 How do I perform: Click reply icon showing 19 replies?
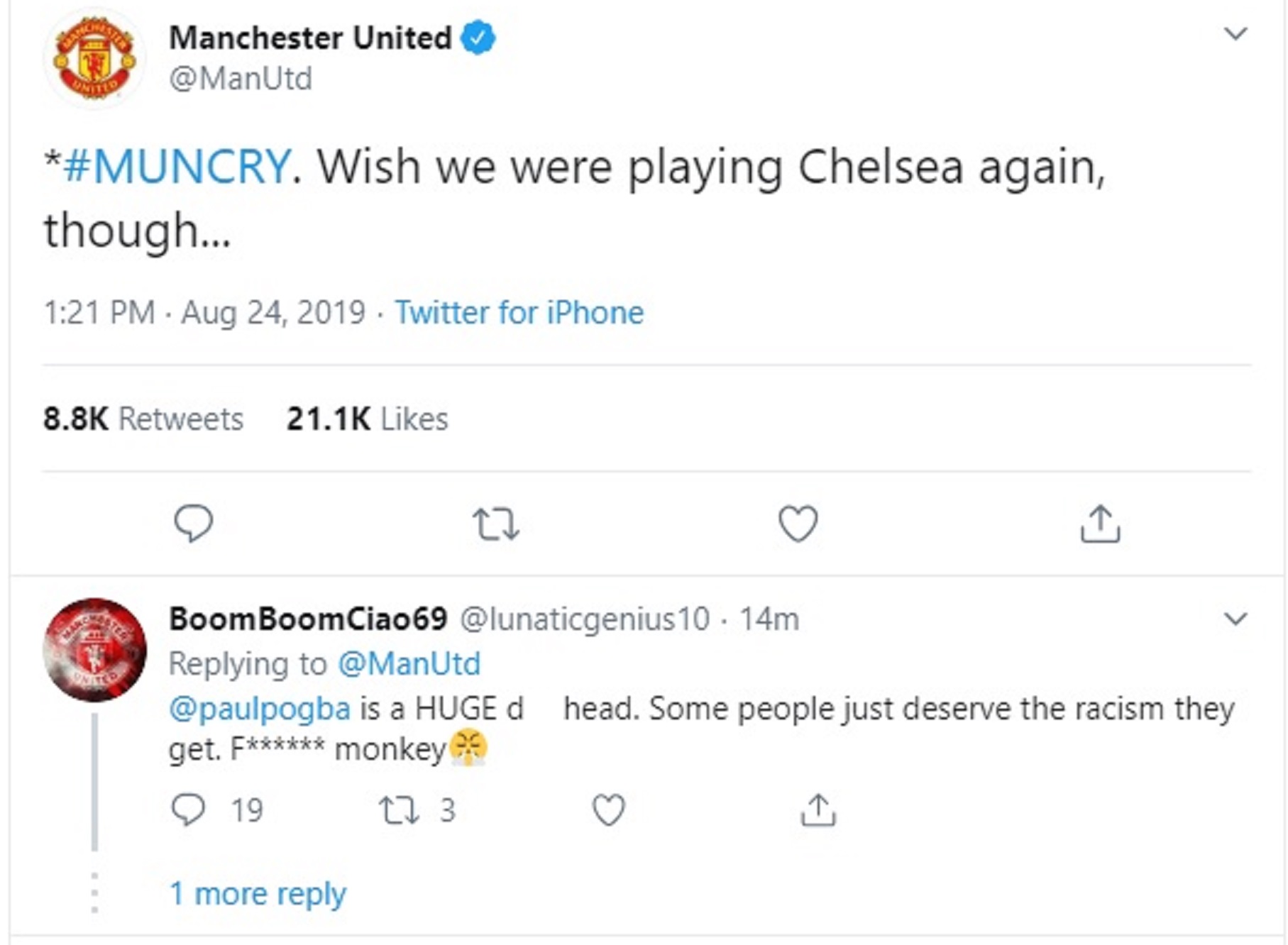click(x=217, y=809)
